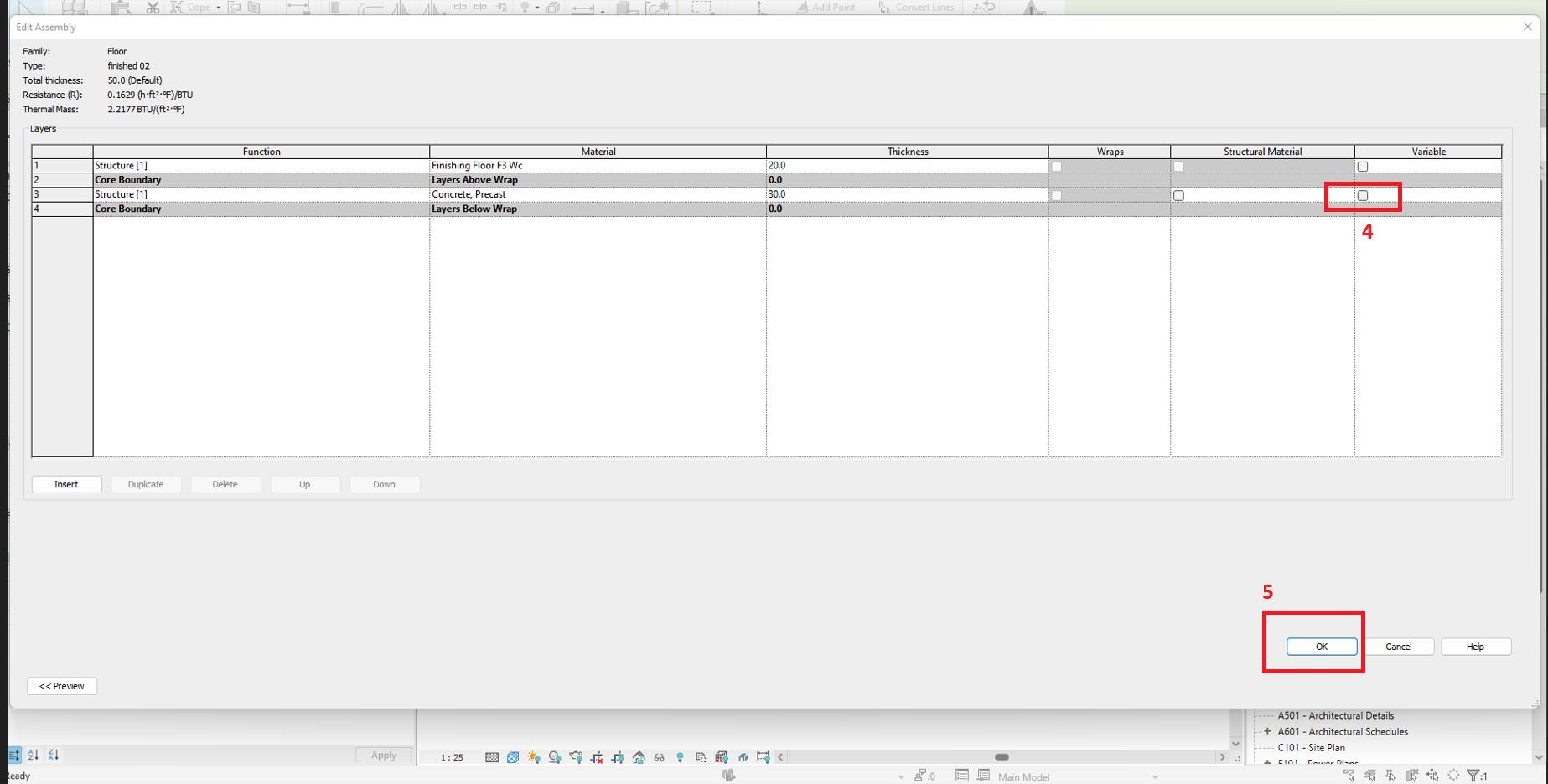Image resolution: width=1548 pixels, height=784 pixels.
Task: Toggle Drag Elements on Selection icon
Action: click(x=1433, y=776)
